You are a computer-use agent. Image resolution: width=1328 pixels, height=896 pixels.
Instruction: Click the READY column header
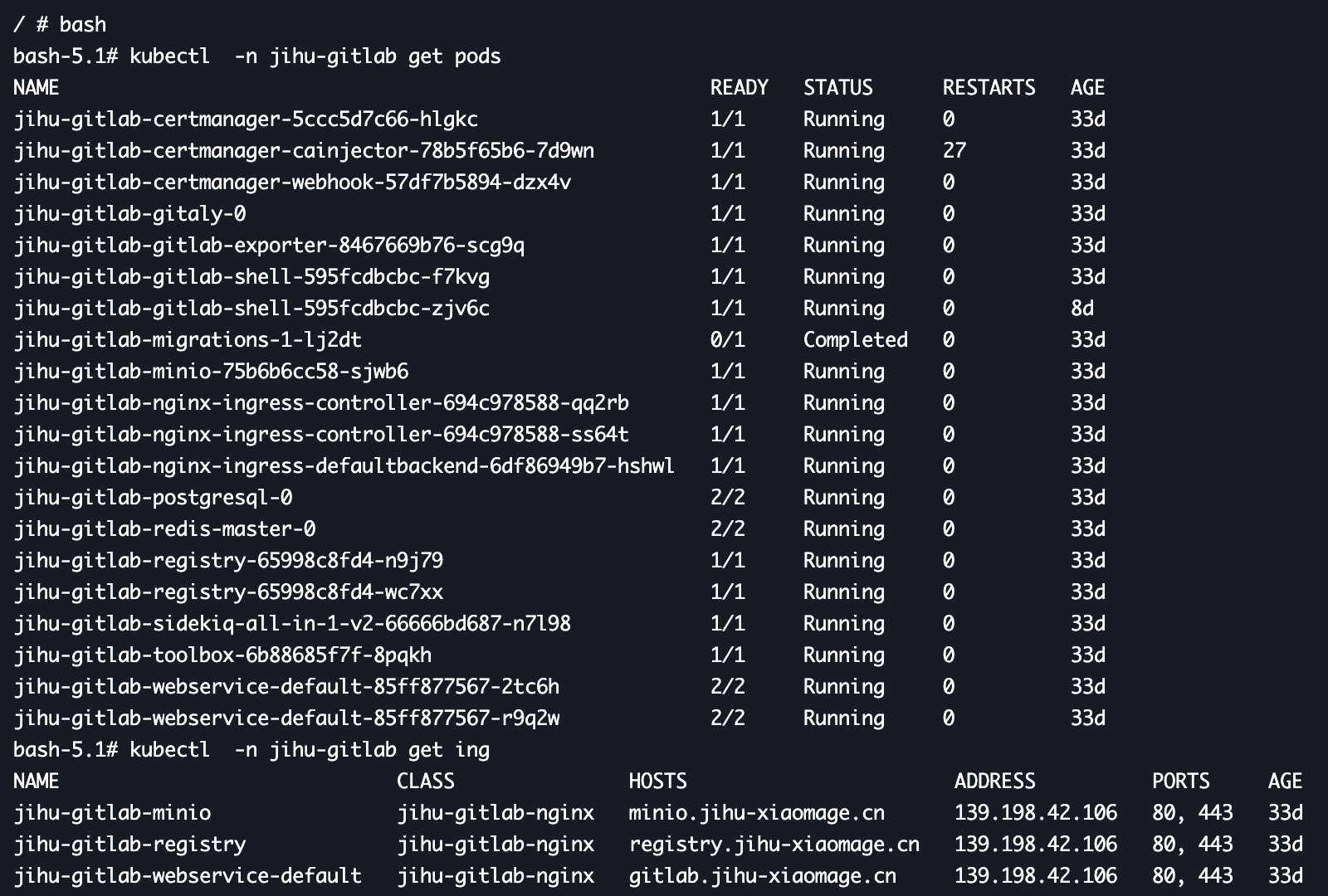(740, 88)
